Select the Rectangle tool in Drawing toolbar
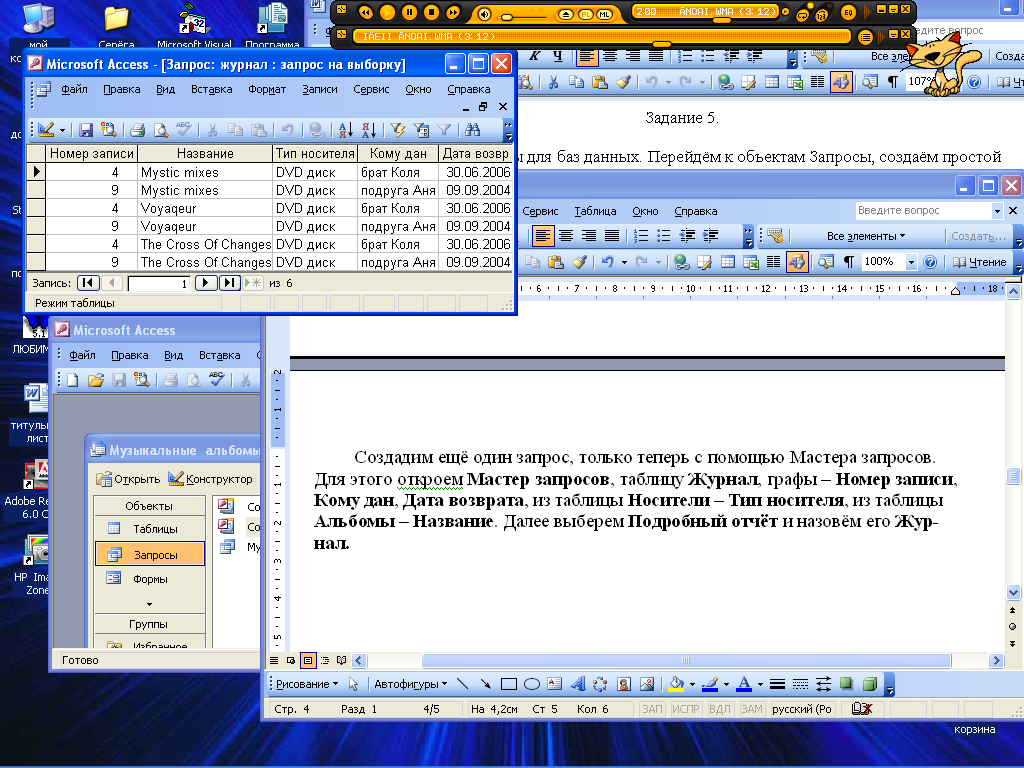 (509, 684)
